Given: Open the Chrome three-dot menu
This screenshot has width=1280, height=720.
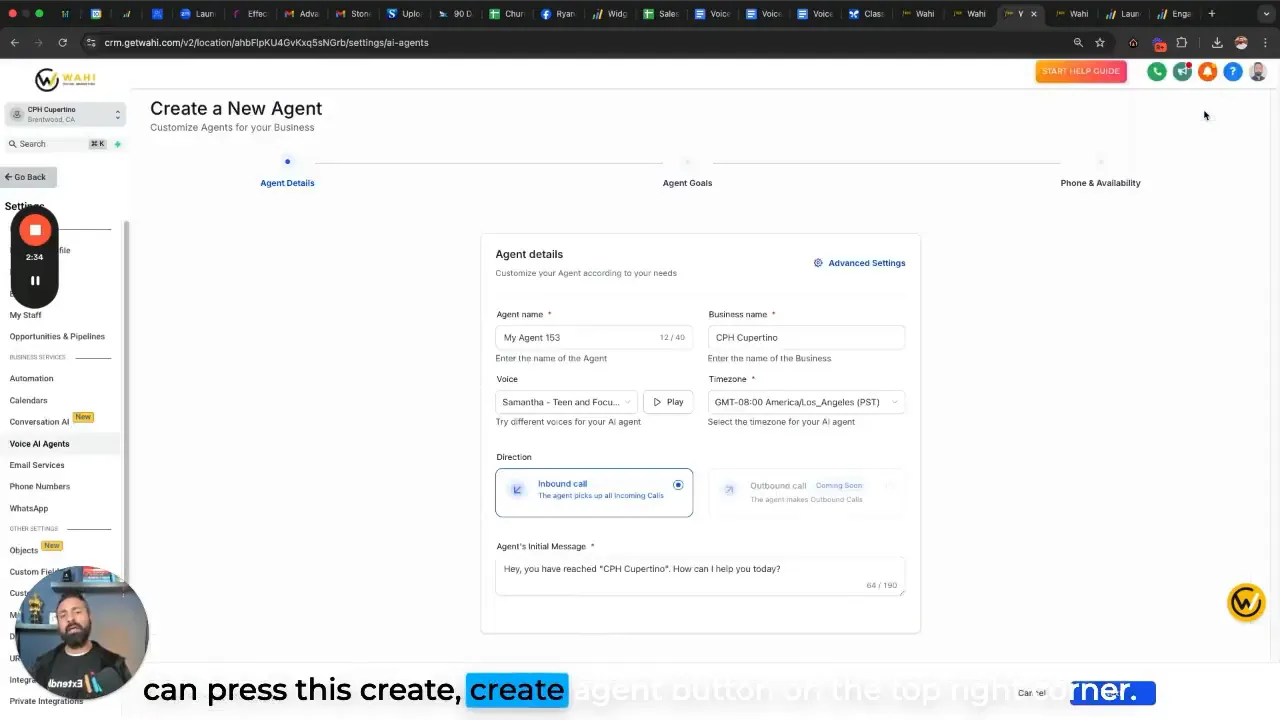Looking at the screenshot, I should pyautogui.click(x=1266, y=43).
